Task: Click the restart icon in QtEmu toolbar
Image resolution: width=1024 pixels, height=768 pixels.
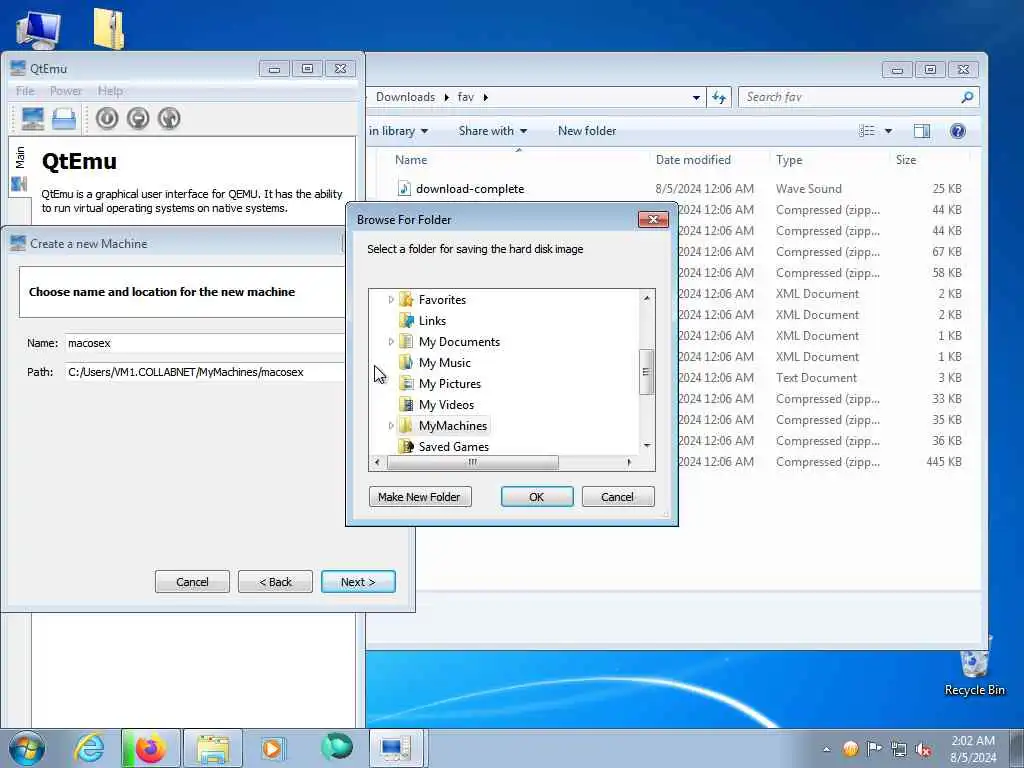Action: (169, 118)
